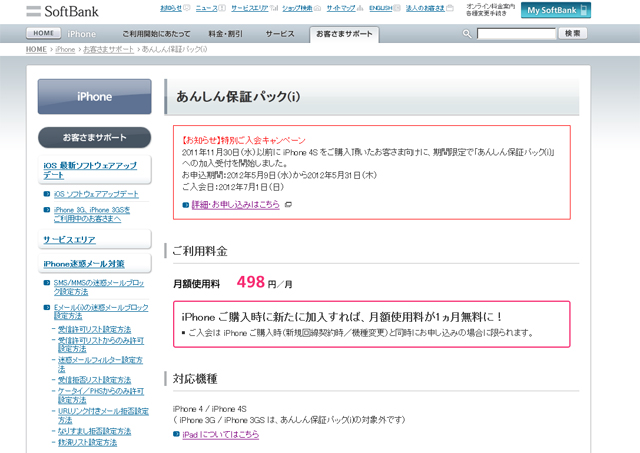
Task: Click the My SoftBank button
Action: coord(556,10)
